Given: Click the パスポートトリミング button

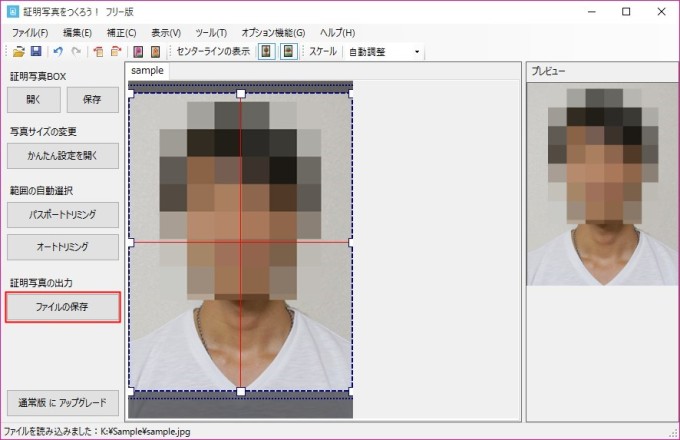Looking at the screenshot, I should coord(63,215).
